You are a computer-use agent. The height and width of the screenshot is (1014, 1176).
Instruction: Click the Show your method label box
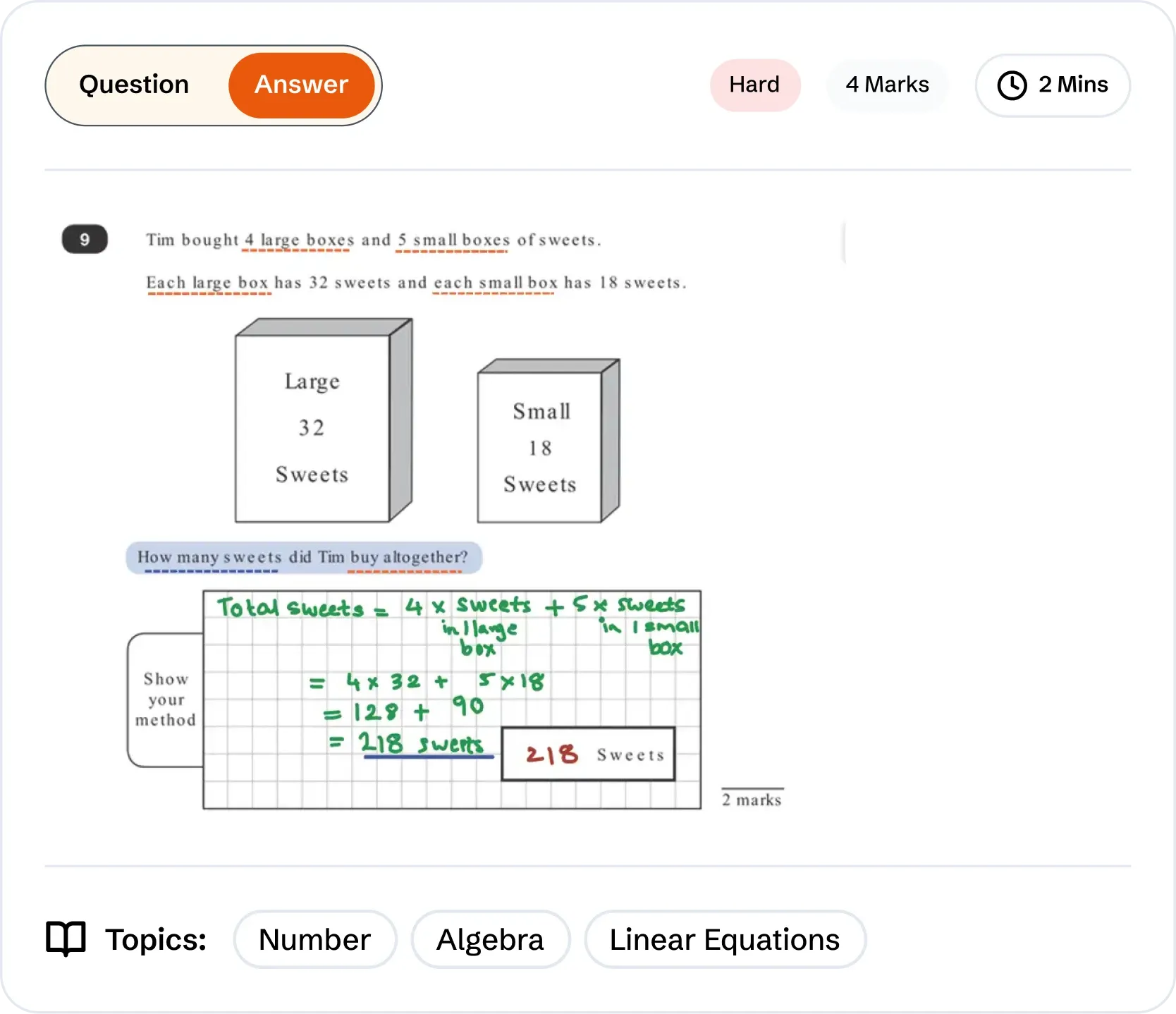(x=165, y=699)
